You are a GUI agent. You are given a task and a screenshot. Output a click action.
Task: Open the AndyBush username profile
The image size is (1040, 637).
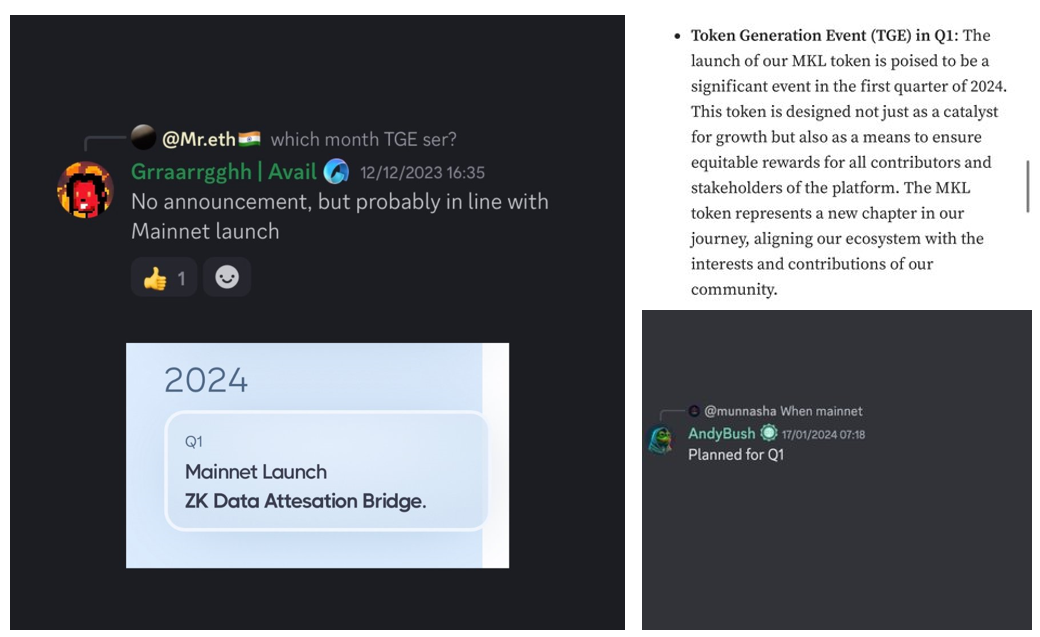coord(721,434)
